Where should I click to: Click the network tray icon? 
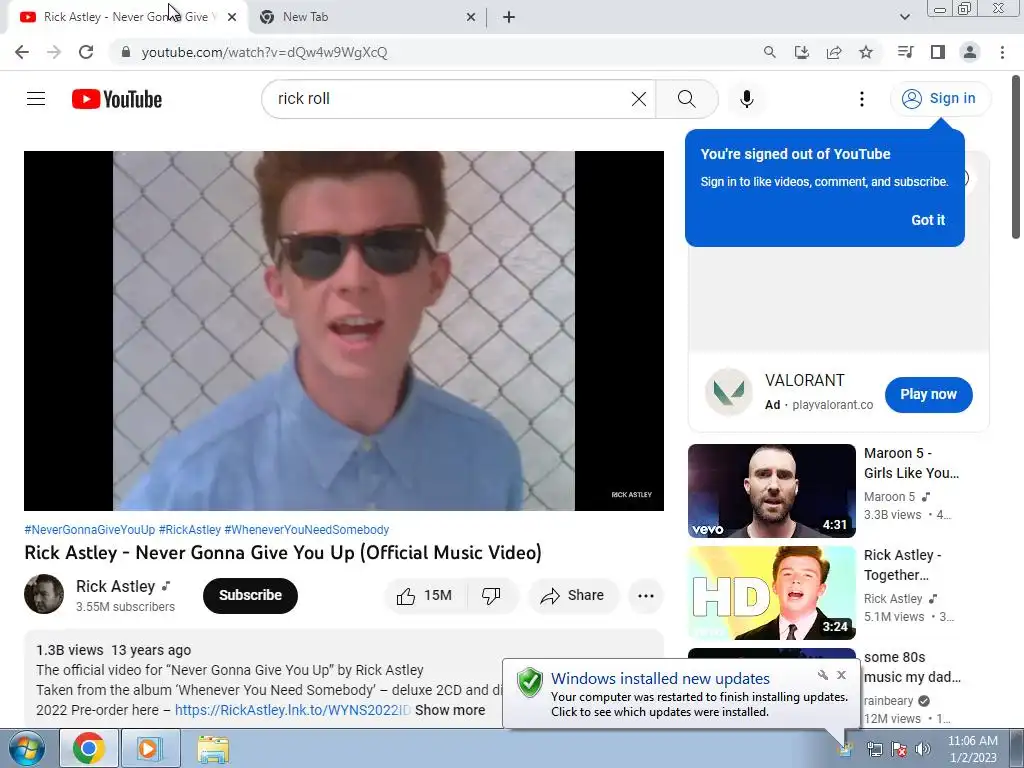tap(874, 749)
